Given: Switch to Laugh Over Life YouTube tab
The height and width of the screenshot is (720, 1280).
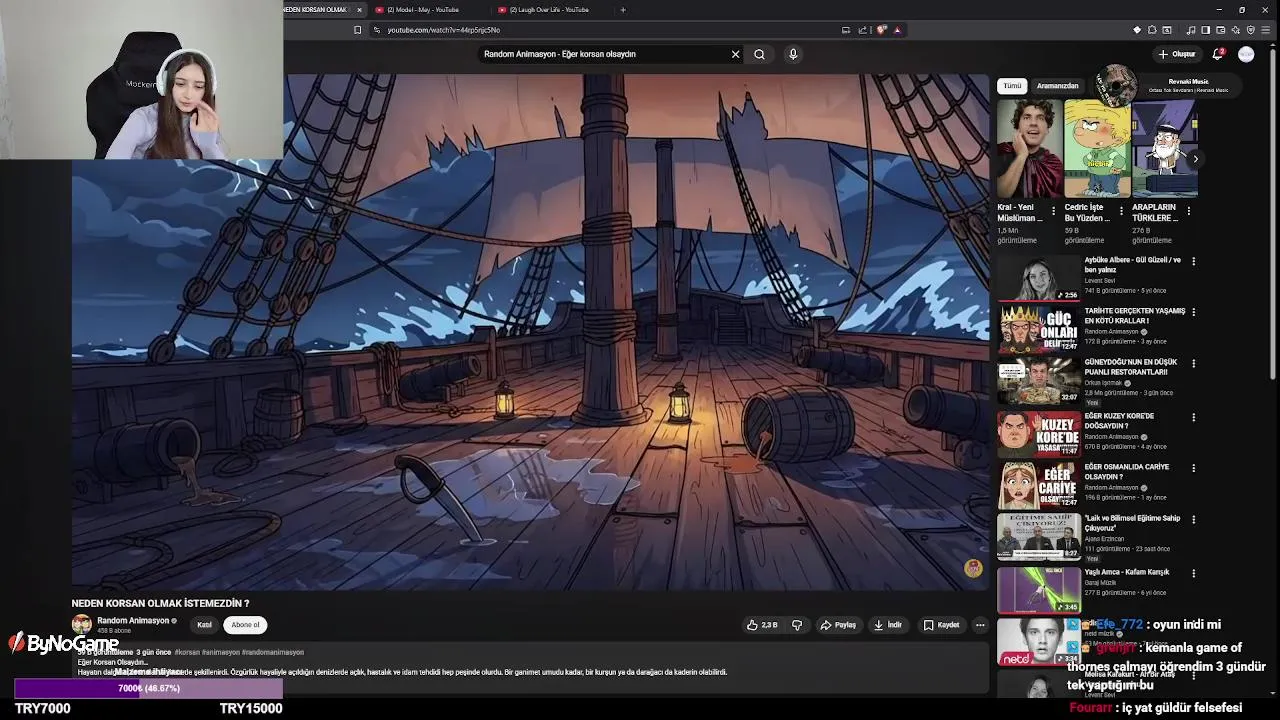Looking at the screenshot, I should pyautogui.click(x=548, y=10).
